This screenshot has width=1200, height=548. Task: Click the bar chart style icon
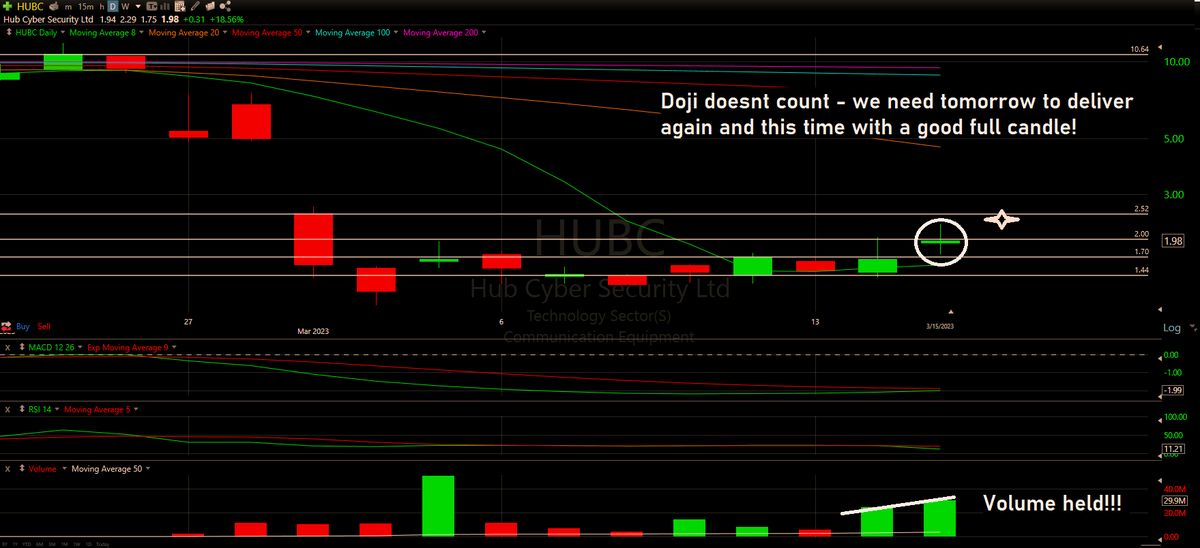[164, 6]
